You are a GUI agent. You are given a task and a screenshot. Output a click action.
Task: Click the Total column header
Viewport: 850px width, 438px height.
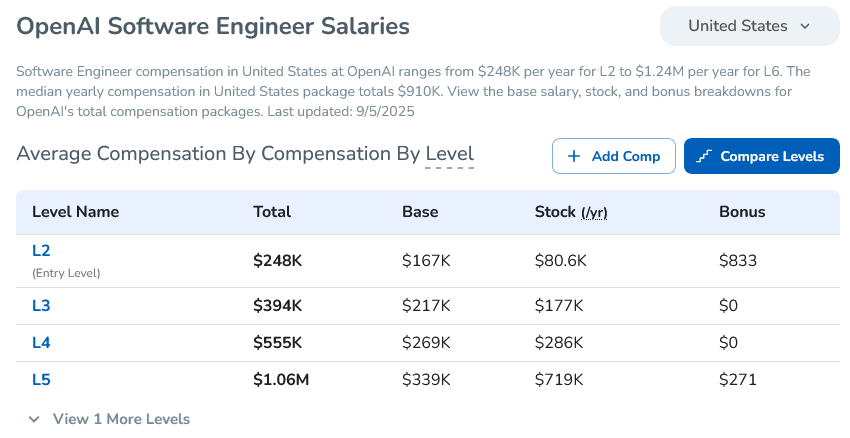pyautogui.click(x=272, y=212)
